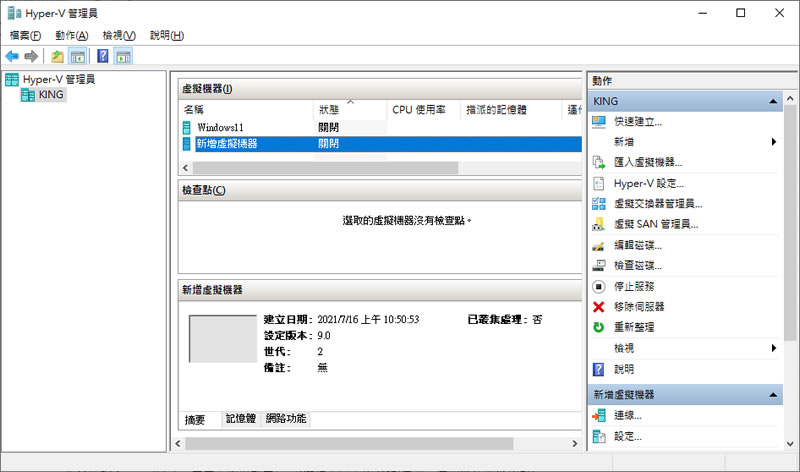Select the Hyper-V 管理員 root tree node
The width and height of the screenshot is (800, 472).
tap(50, 79)
